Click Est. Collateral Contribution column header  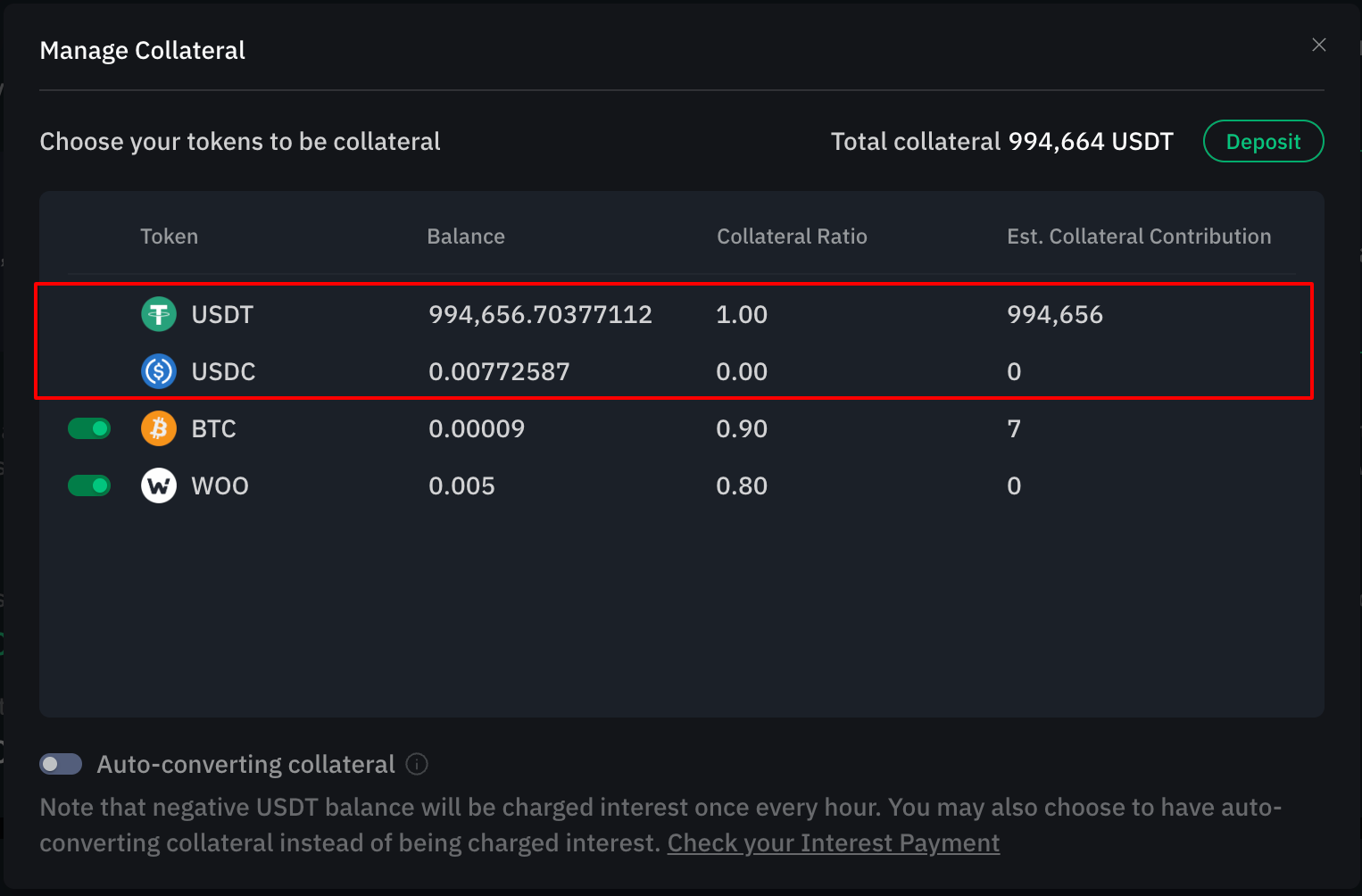1139,236
